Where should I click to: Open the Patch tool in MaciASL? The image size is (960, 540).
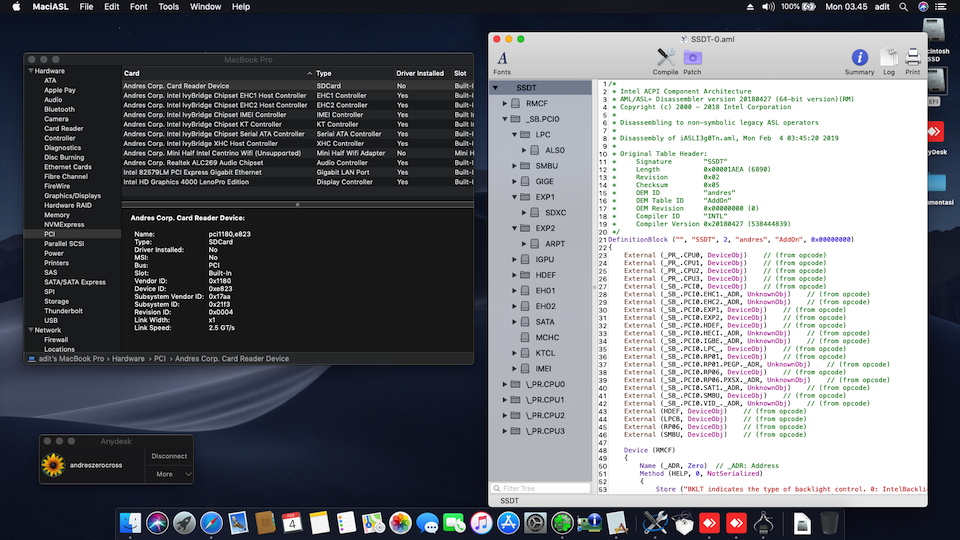[692, 62]
